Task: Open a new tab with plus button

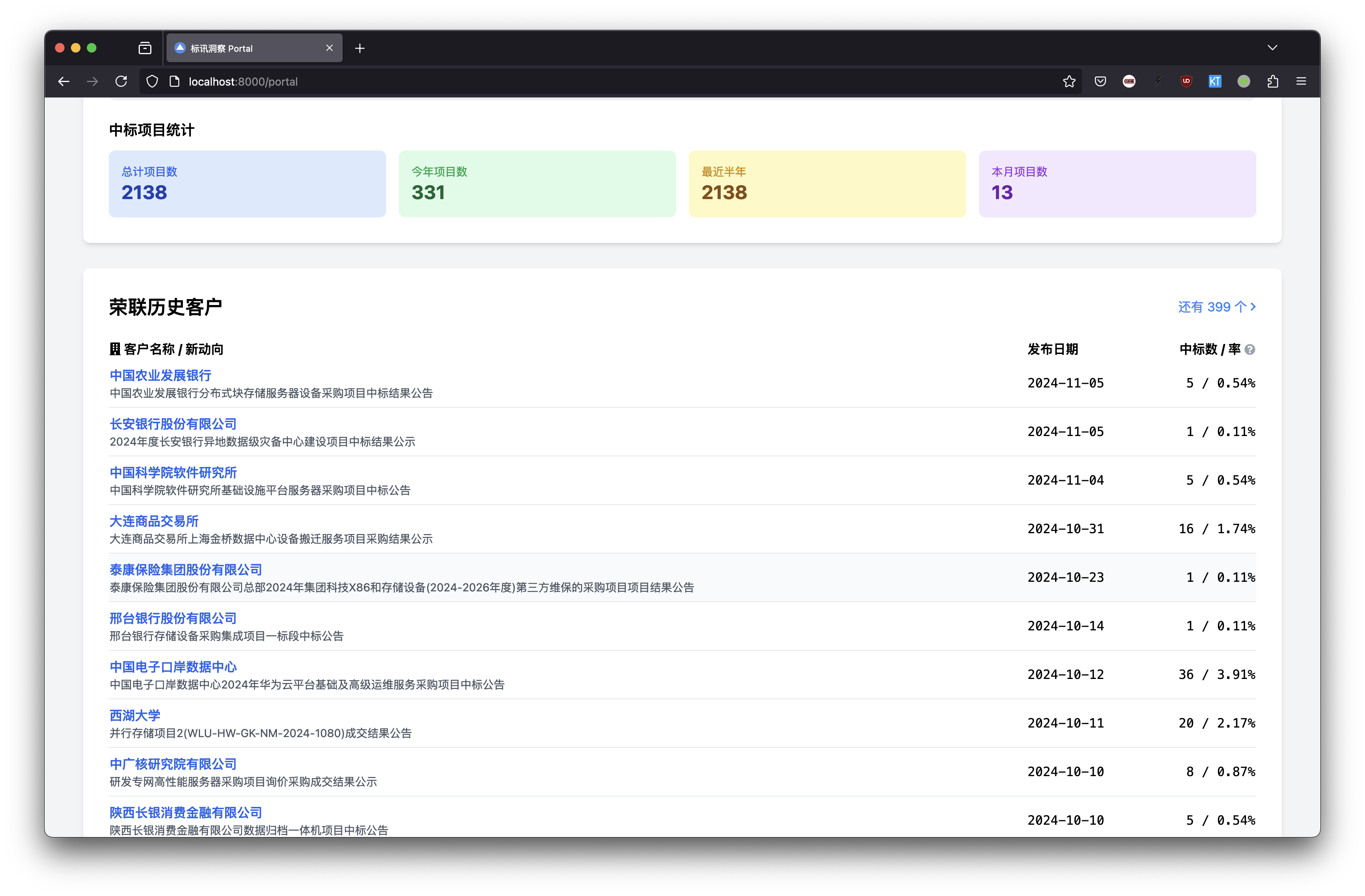Action: click(x=360, y=48)
